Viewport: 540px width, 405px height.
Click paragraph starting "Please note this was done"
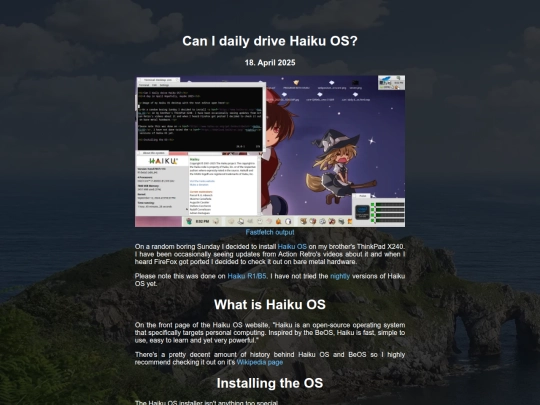tap(270, 280)
